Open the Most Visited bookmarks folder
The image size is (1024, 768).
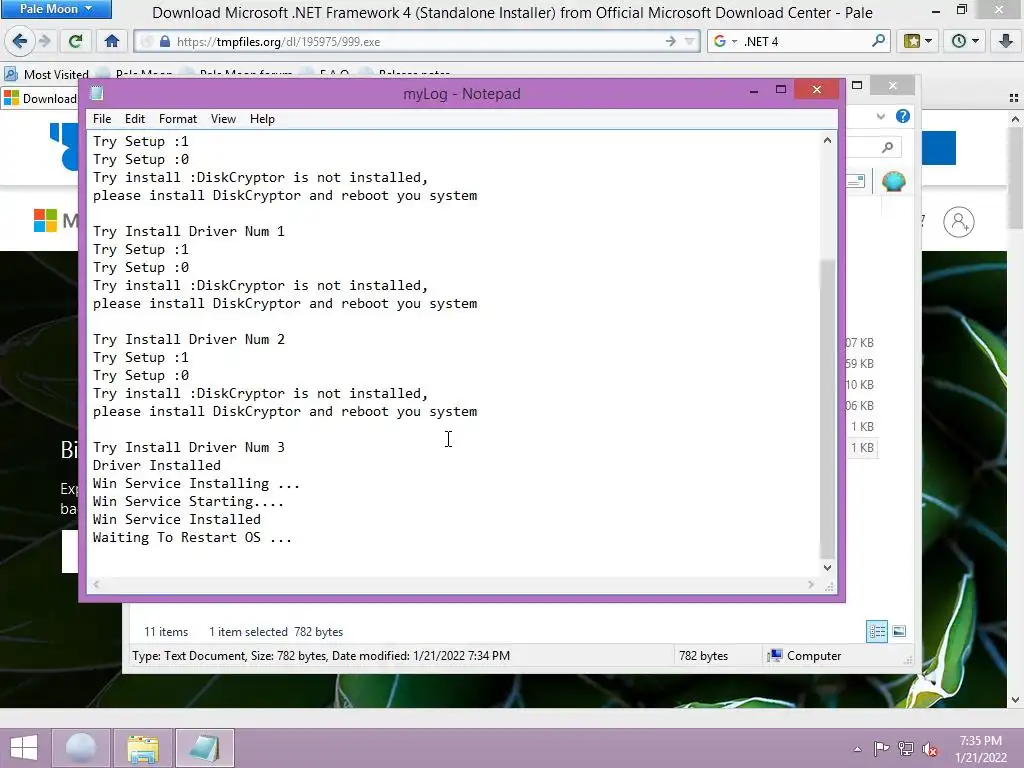pyautogui.click(x=46, y=74)
